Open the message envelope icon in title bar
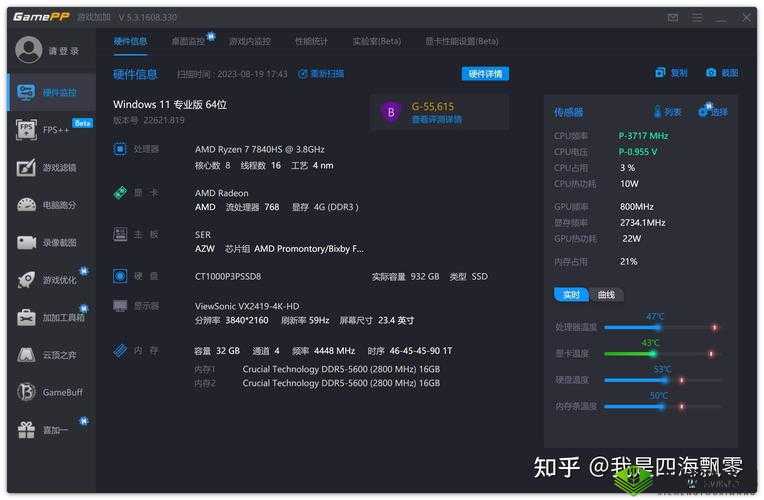Image resolution: width=764 pixels, height=500 pixels. pos(673,18)
